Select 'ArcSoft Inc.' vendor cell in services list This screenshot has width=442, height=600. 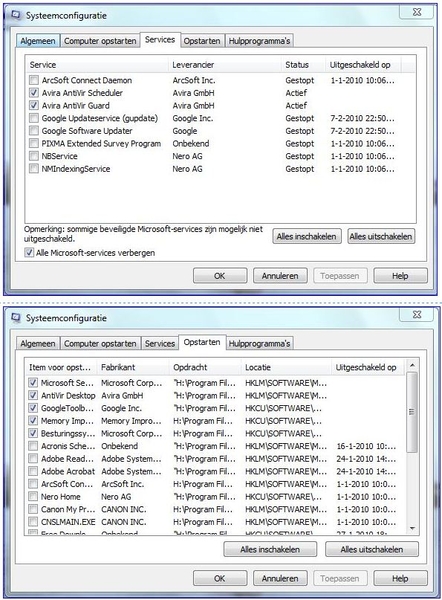(194, 80)
